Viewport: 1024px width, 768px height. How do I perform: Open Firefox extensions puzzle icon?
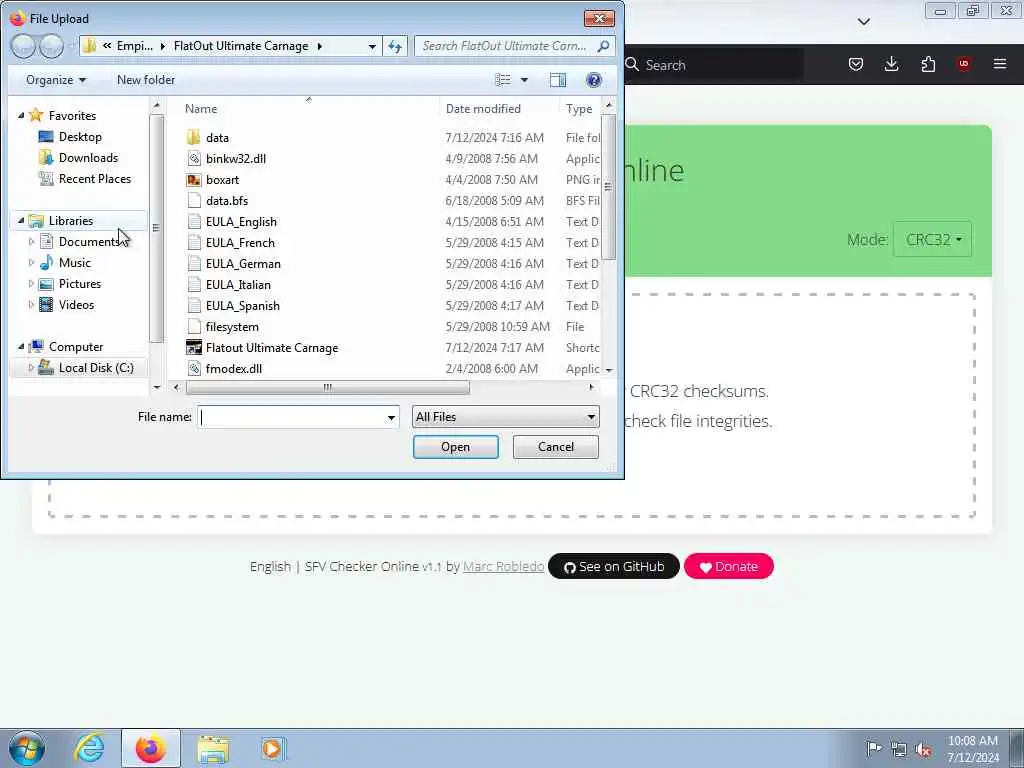928,64
